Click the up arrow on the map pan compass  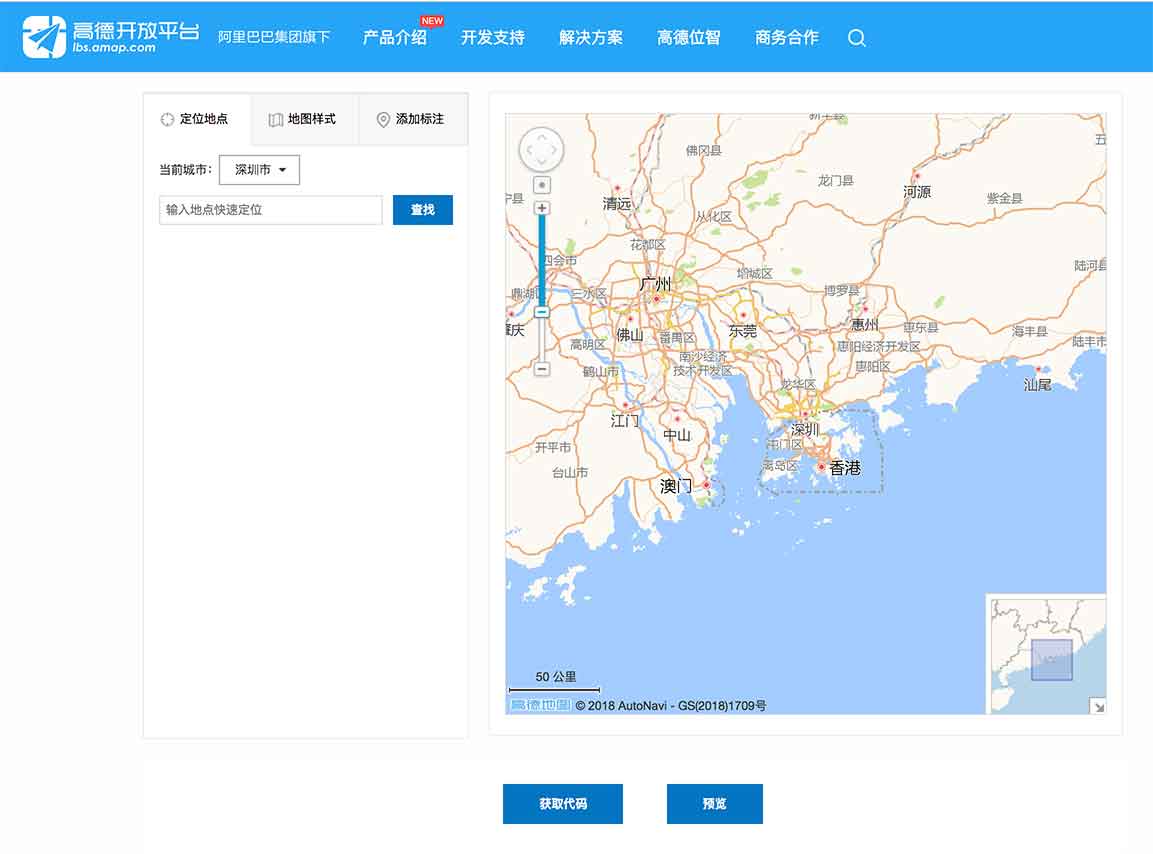pos(541,136)
